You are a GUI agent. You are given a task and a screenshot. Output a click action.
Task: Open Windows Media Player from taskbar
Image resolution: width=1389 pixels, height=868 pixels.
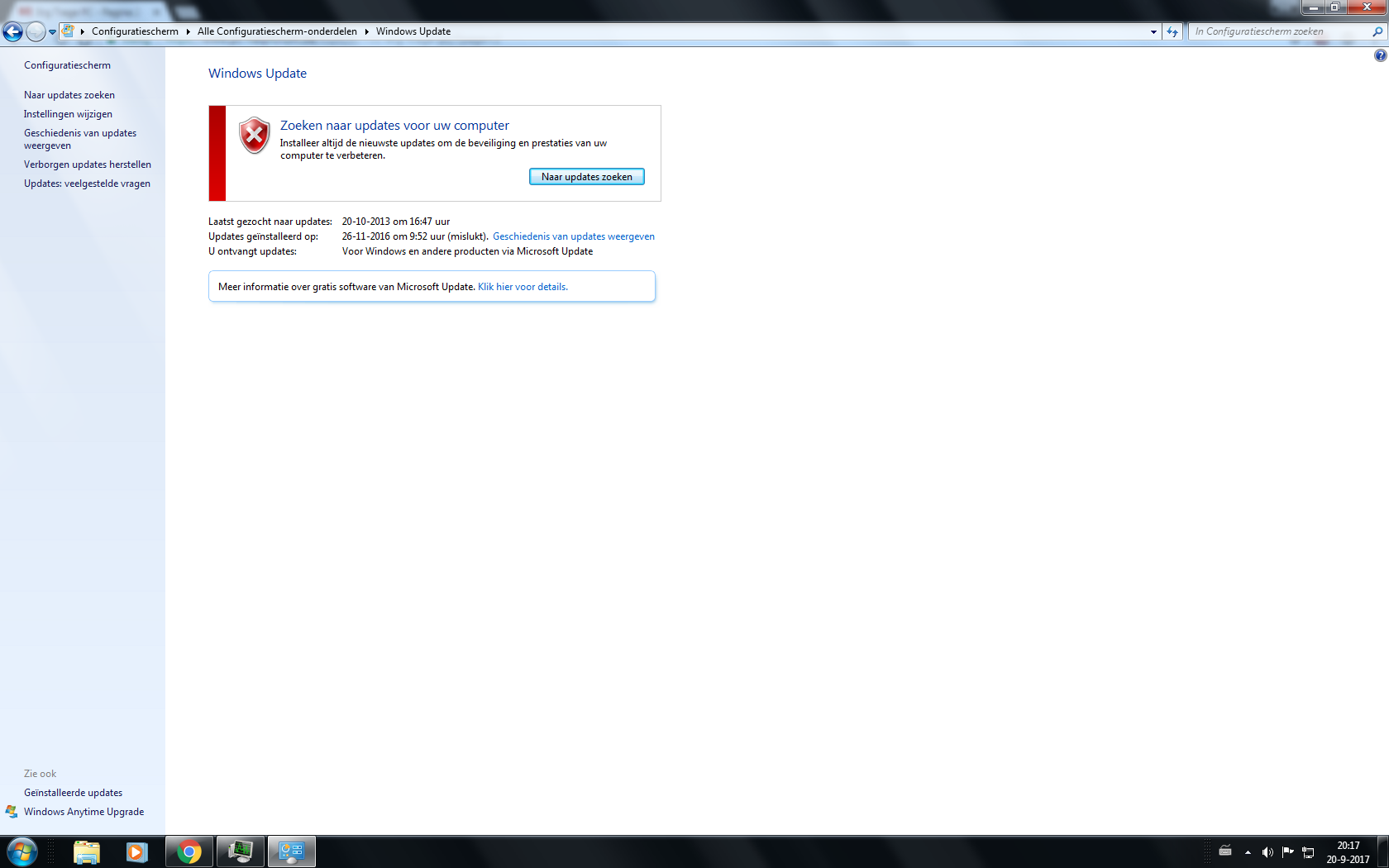pos(137,851)
